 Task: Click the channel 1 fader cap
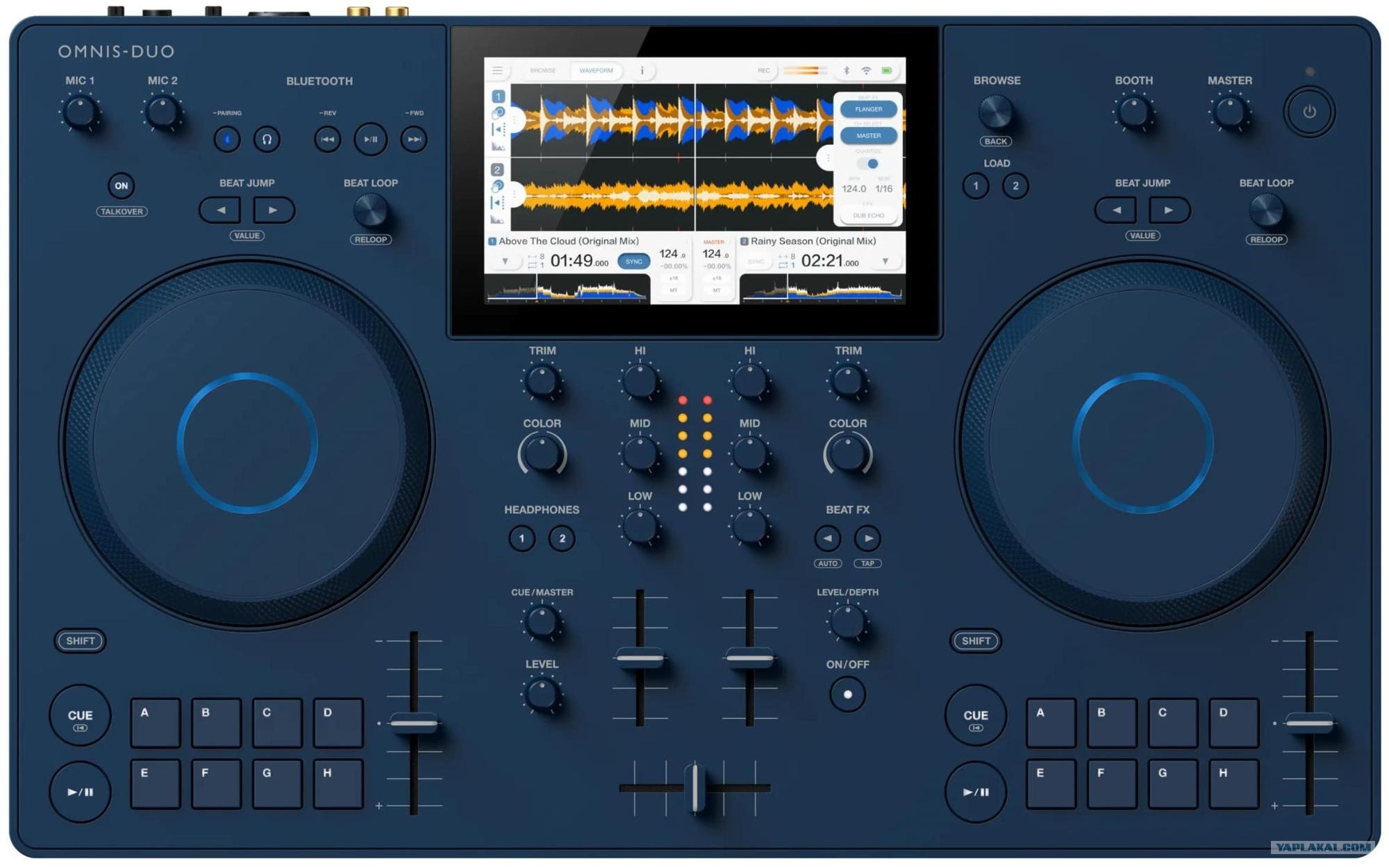coord(640,658)
